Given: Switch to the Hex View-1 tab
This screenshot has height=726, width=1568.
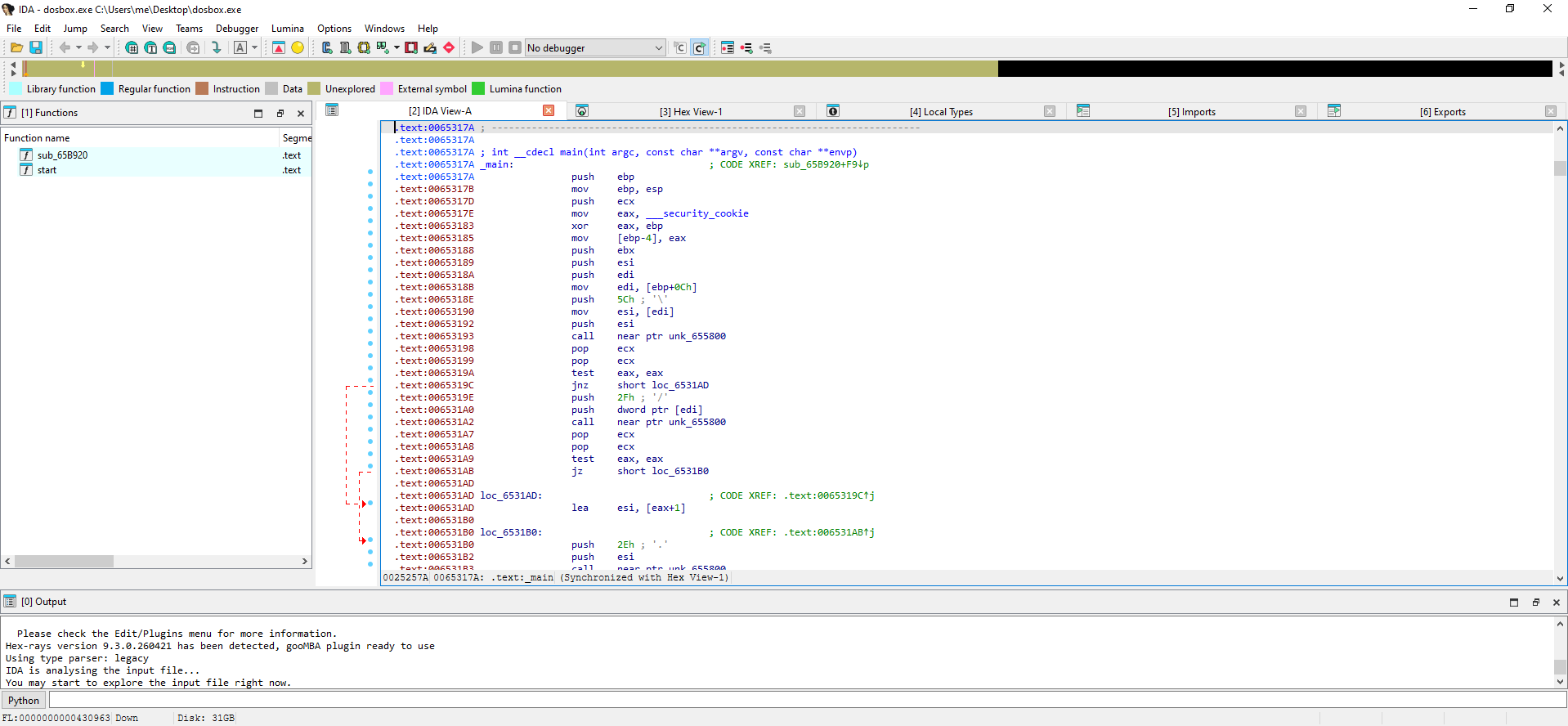Looking at the screenshot, I should coord(691,111).
